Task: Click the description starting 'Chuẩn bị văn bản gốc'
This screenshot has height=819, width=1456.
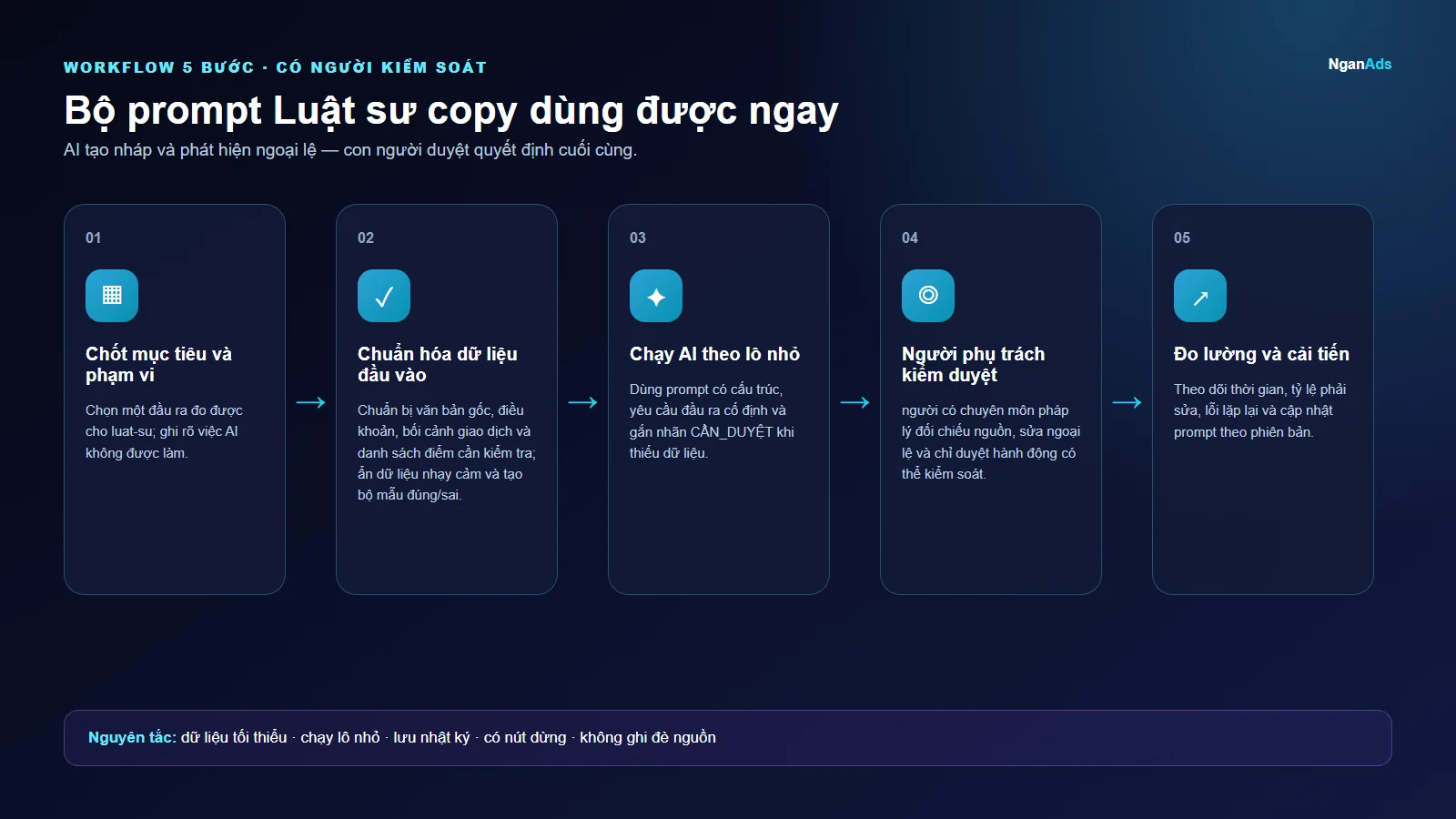Action: [x=447, y=452]
